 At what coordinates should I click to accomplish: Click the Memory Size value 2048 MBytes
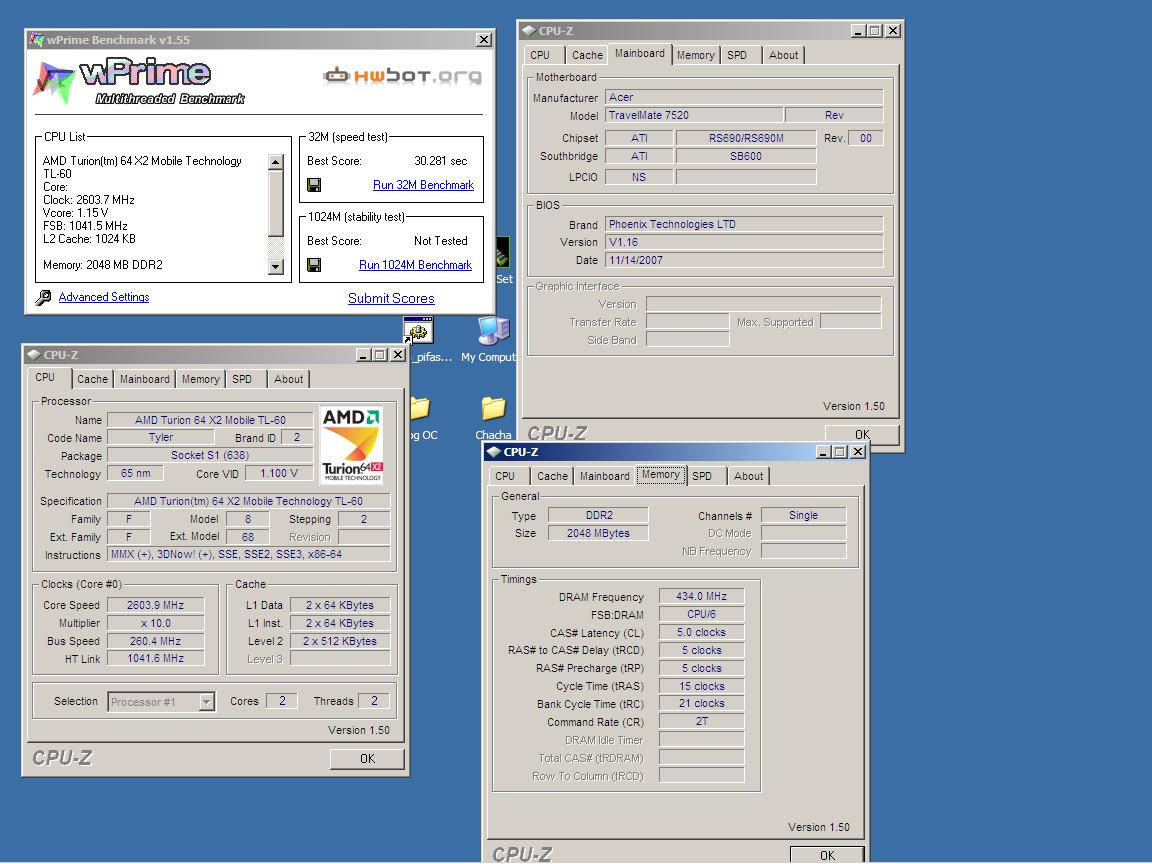tap(598, 533)
